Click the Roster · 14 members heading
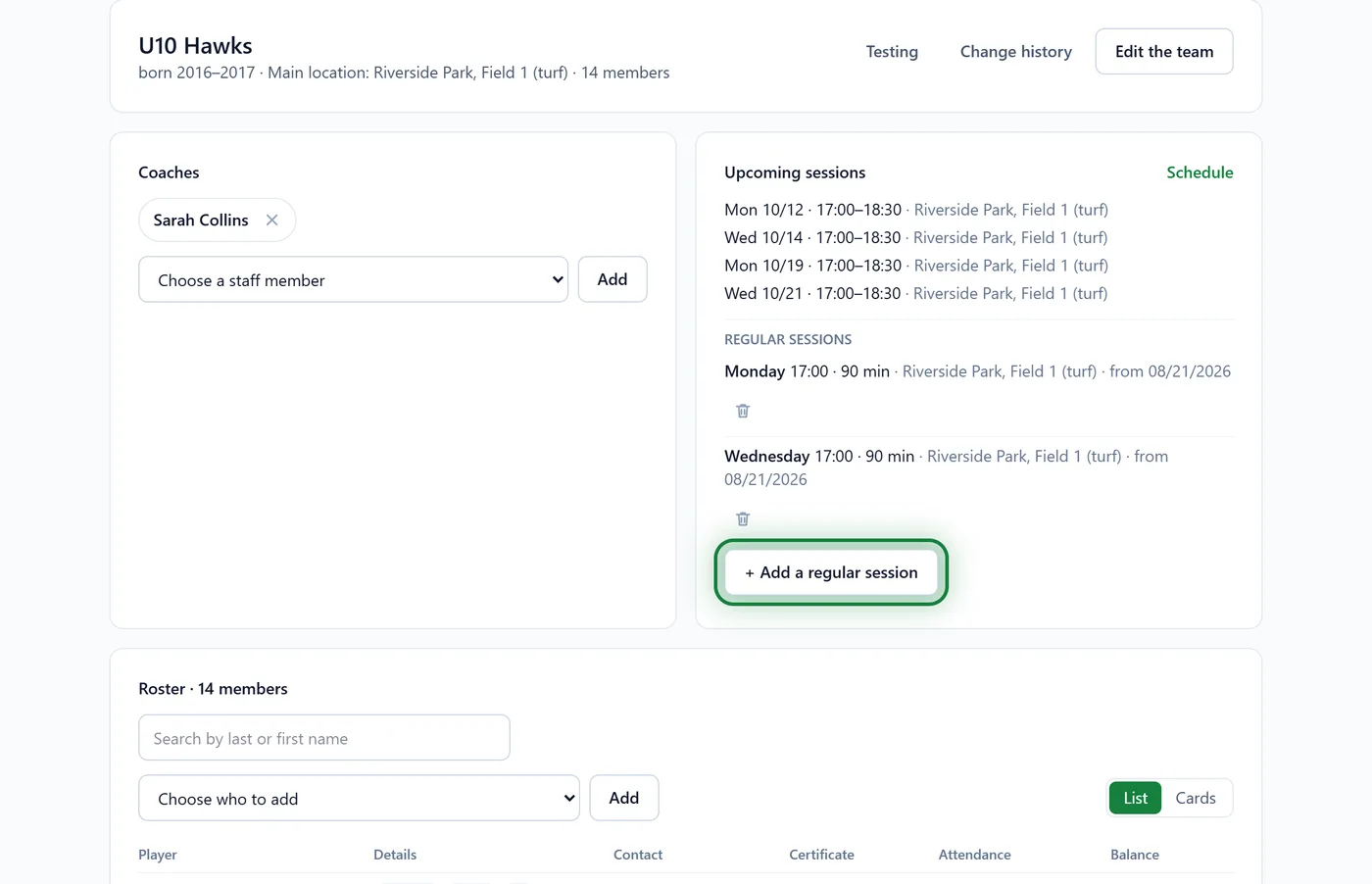This screenshot has height=884, width=1372. [x=213, y=689]
